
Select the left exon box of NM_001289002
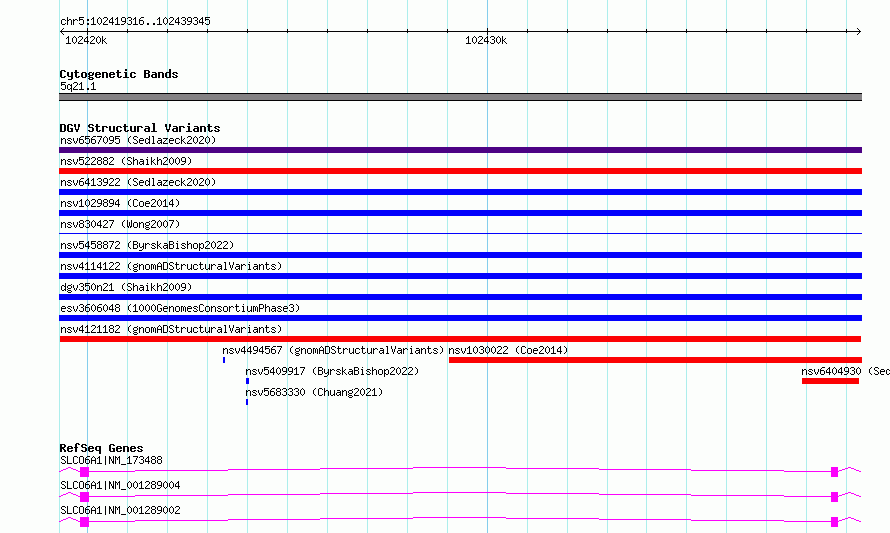point(85,522)
